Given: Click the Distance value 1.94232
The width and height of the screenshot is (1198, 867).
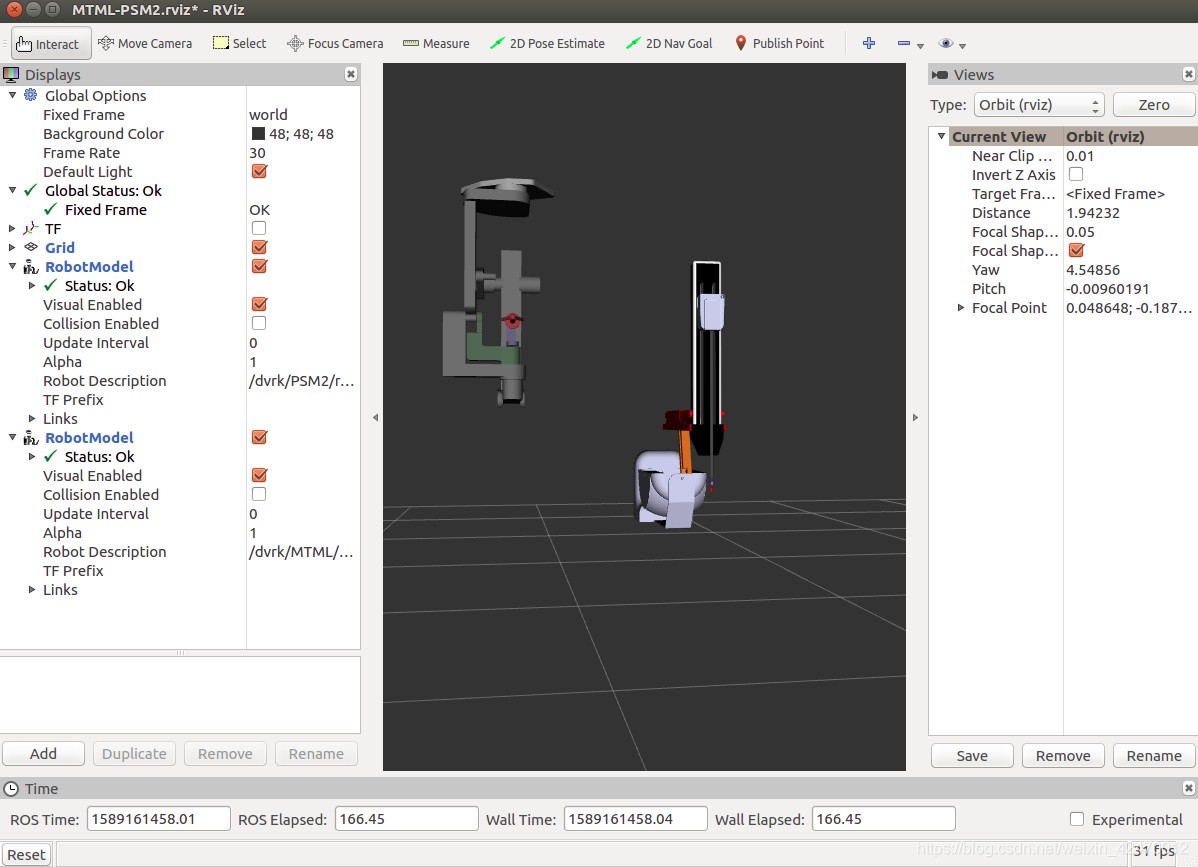Looking at the screenshot, I should pyautogui.click(x=1093, y=212).
